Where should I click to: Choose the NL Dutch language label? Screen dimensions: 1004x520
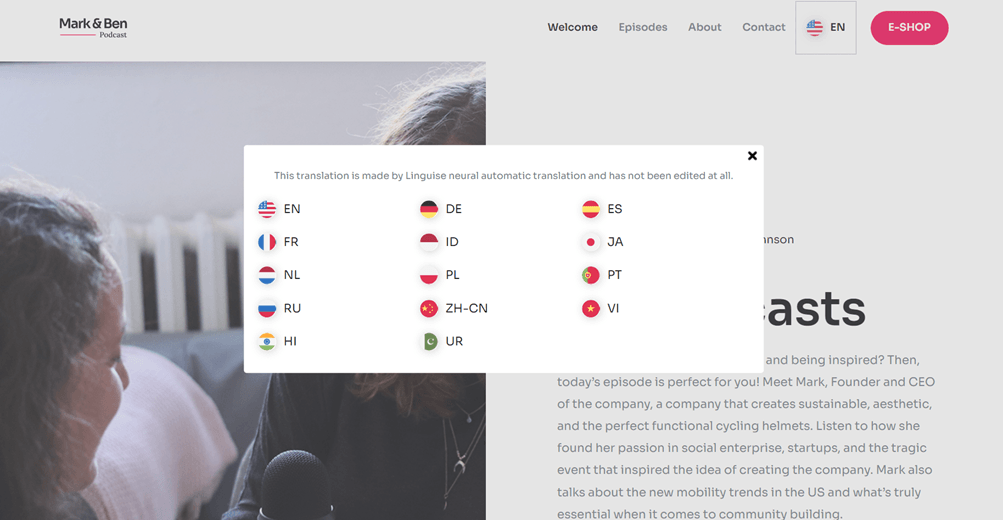292,275
